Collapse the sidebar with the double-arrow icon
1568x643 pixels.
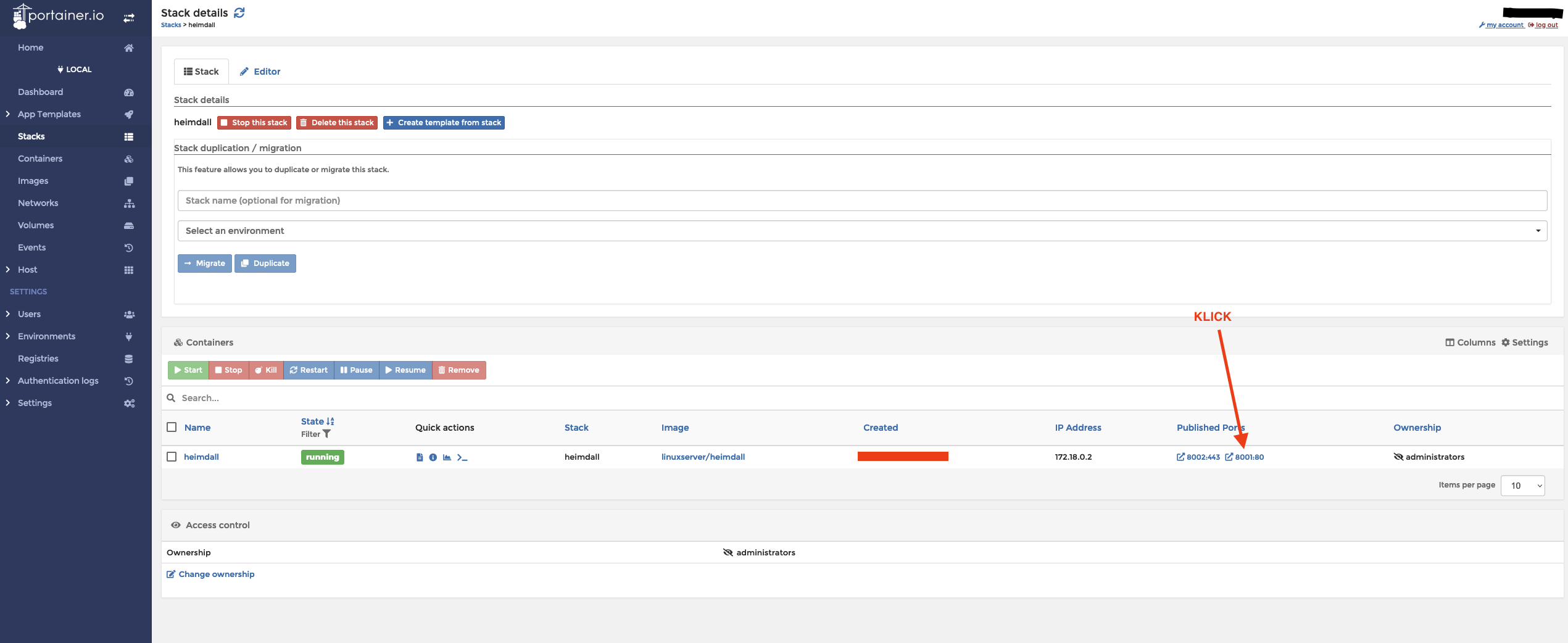[128, 18]
